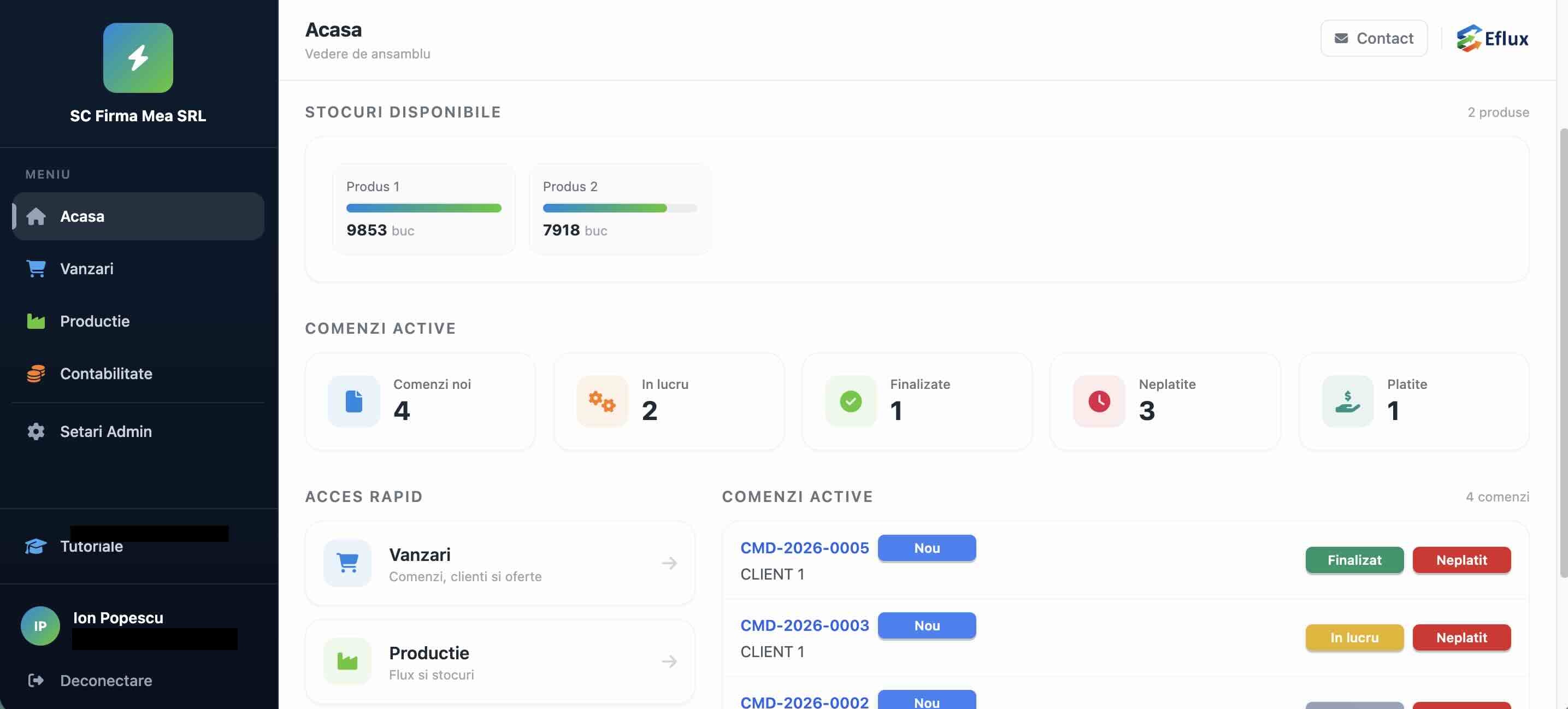Open order CMD-2026-0002 link

coord(805,702)
